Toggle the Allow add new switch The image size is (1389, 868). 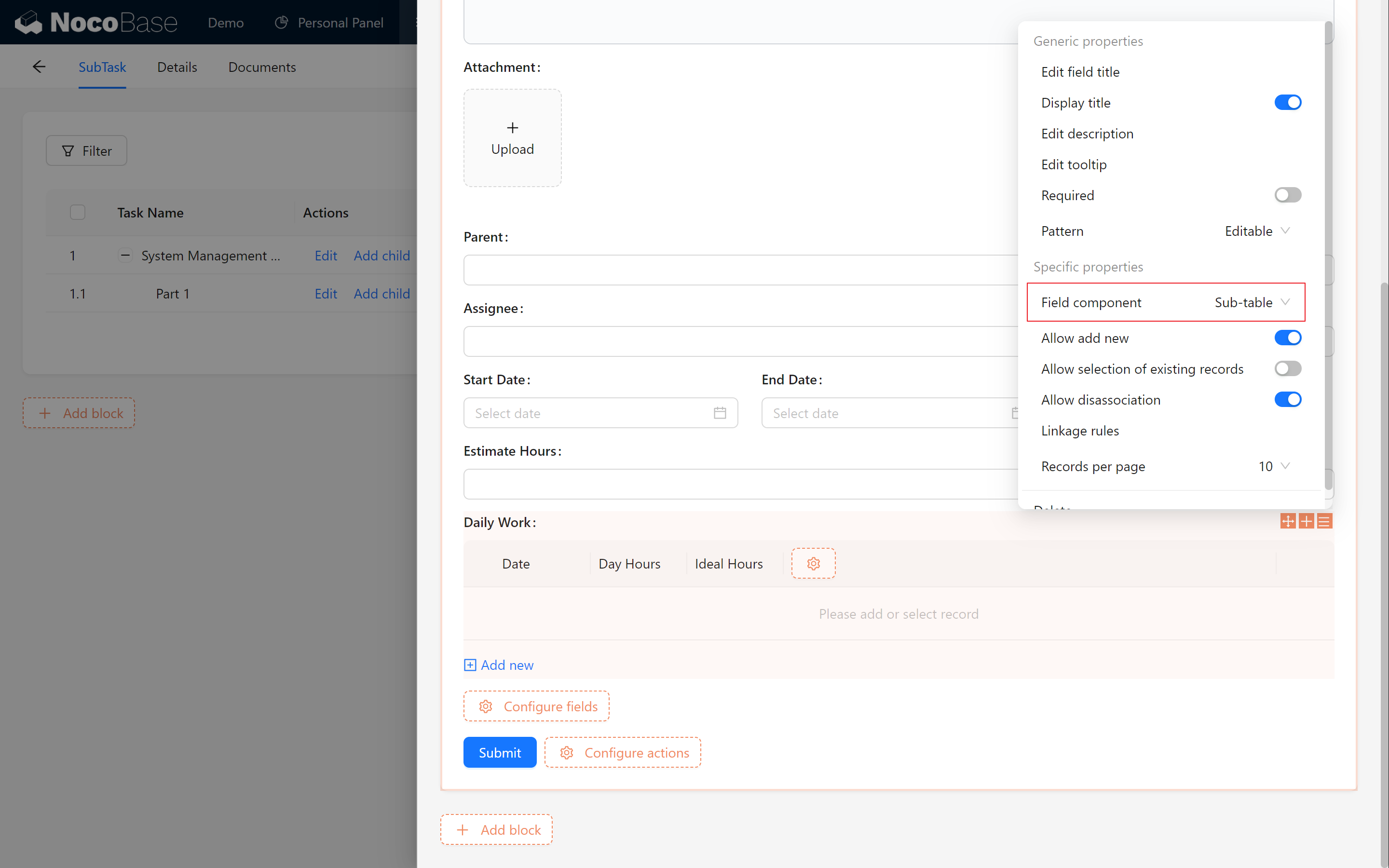pos(1287,337)
